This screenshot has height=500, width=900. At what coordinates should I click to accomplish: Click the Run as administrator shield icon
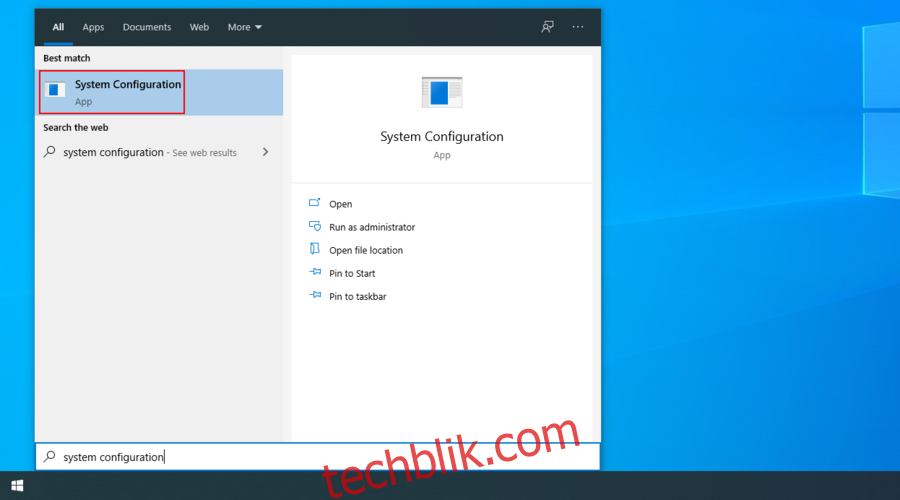tap(315, 226)
